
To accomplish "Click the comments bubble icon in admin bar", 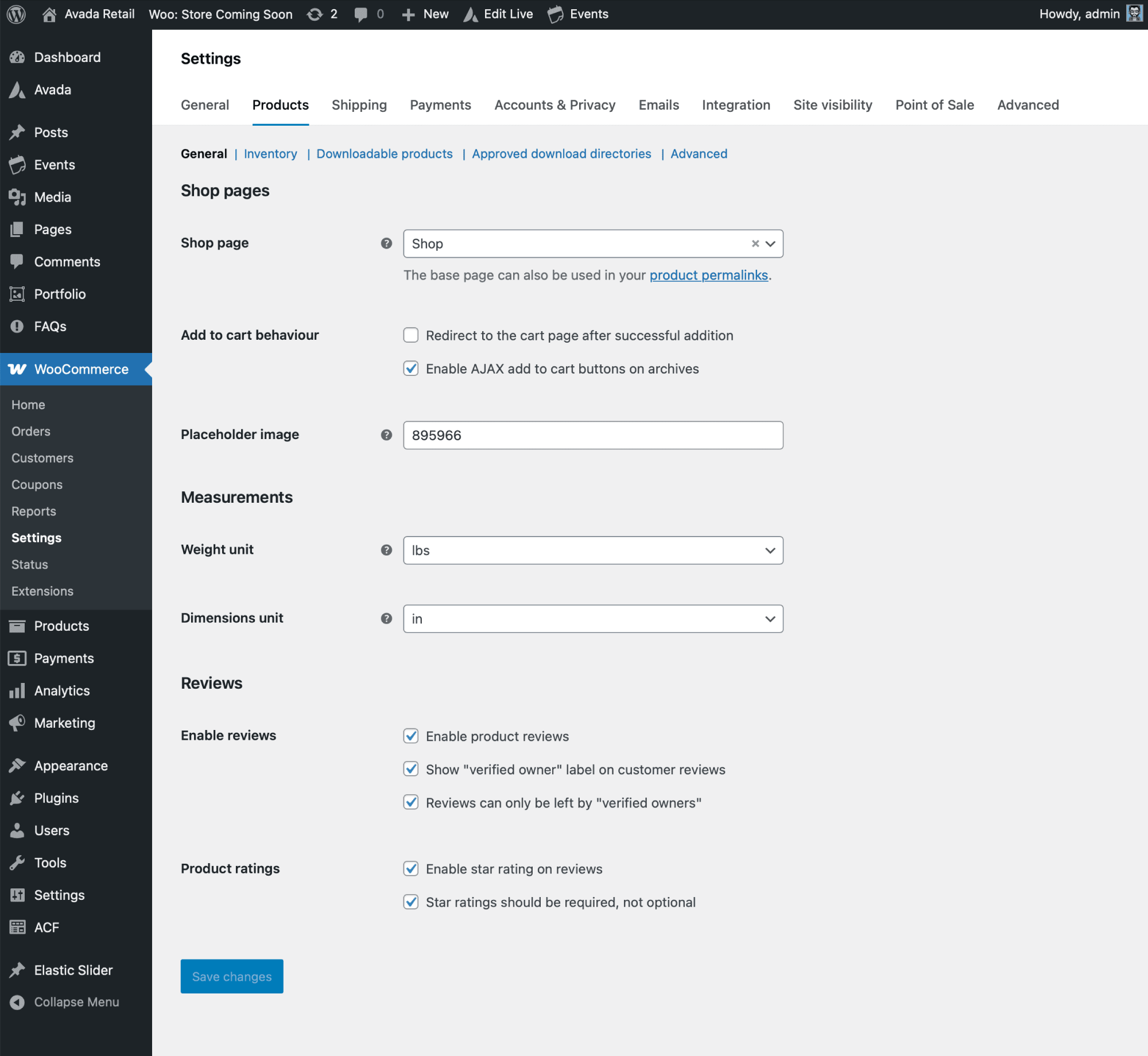I will (361, 14).
